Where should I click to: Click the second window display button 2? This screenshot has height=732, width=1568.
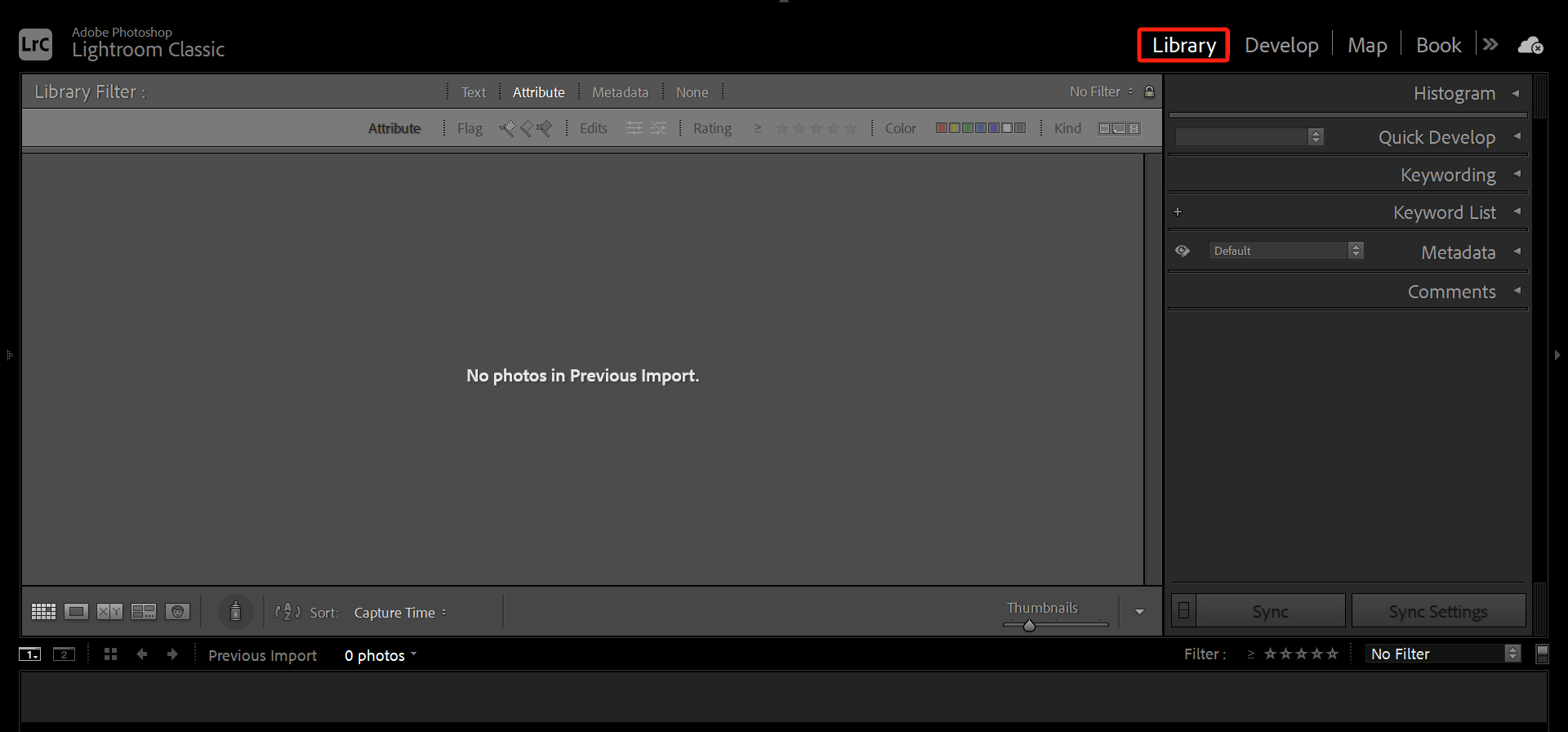tap(64, 654)
